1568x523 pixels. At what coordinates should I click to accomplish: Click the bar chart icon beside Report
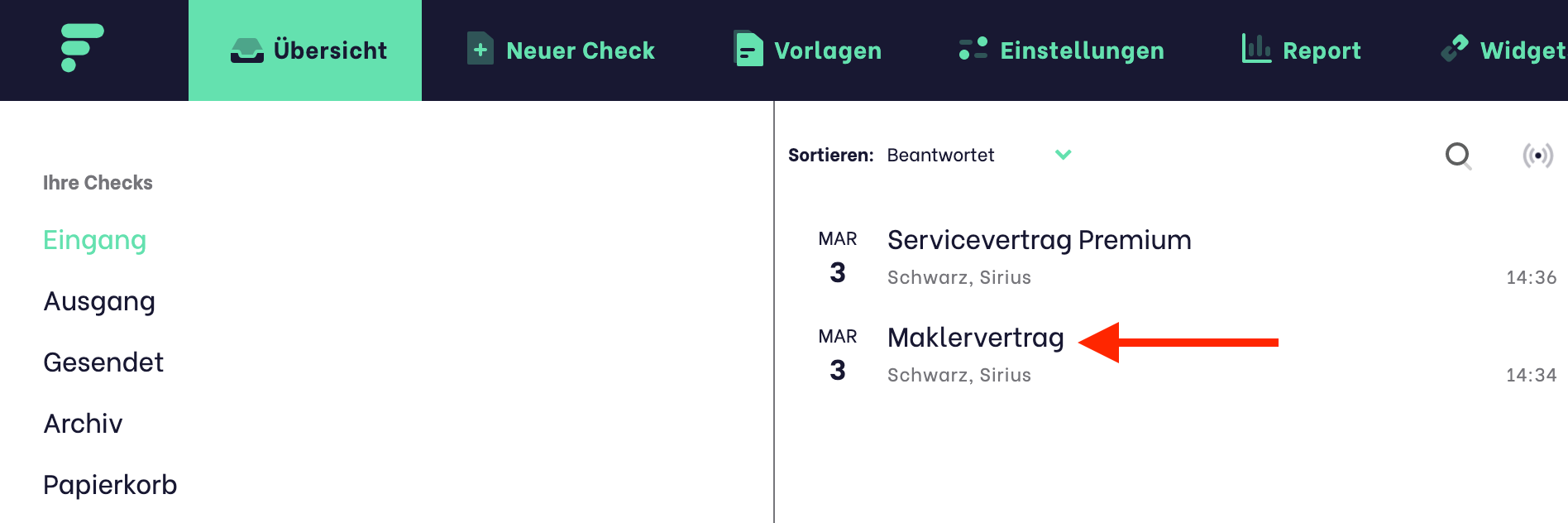[1256, 49]
